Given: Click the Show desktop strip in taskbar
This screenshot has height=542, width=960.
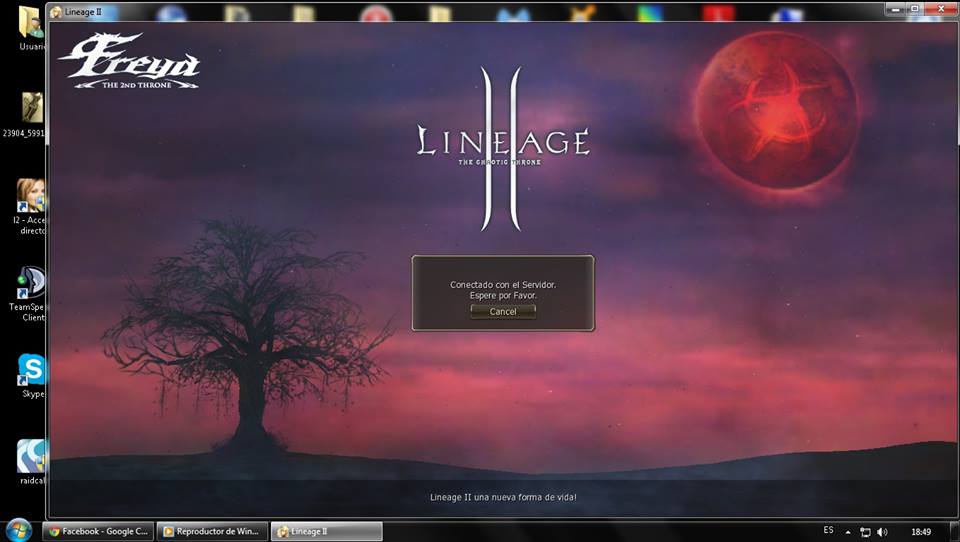Looking at the screenshot, I should (x=954, y=531).
